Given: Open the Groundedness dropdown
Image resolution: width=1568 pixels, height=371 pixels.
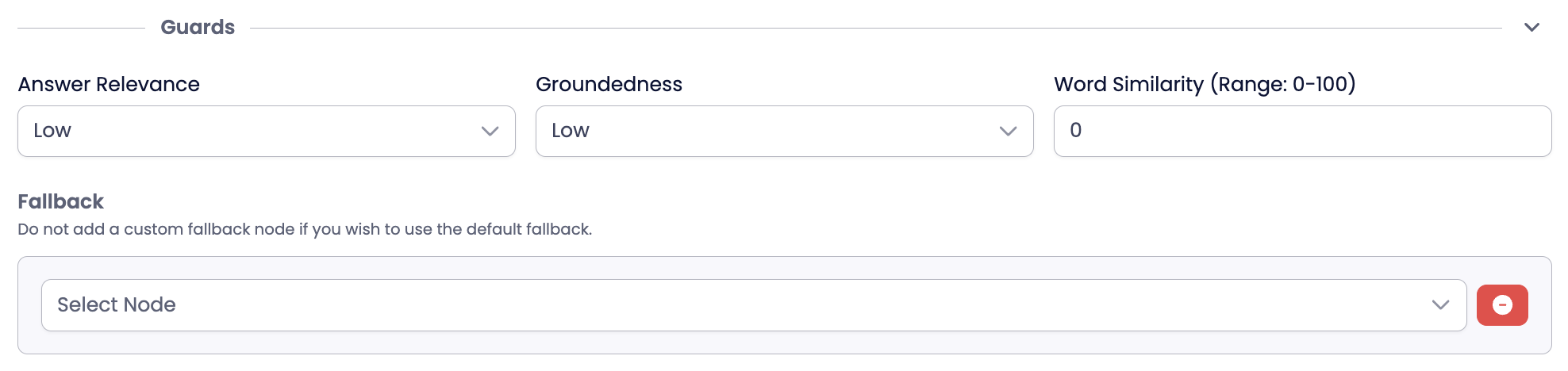Looking at the screenshot, I should coord(784,131).
